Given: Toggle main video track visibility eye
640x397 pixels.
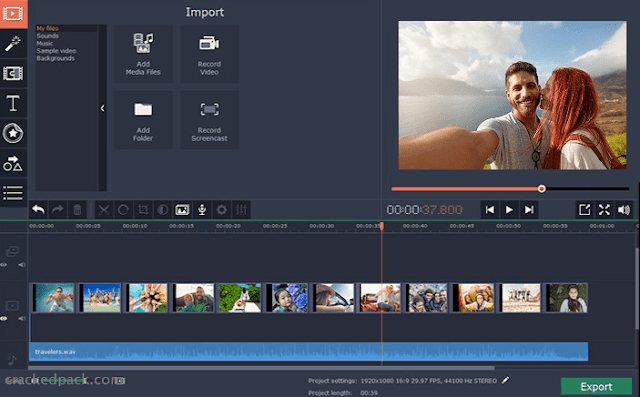Looking at the screenshot, I should [x=3, y=318].
